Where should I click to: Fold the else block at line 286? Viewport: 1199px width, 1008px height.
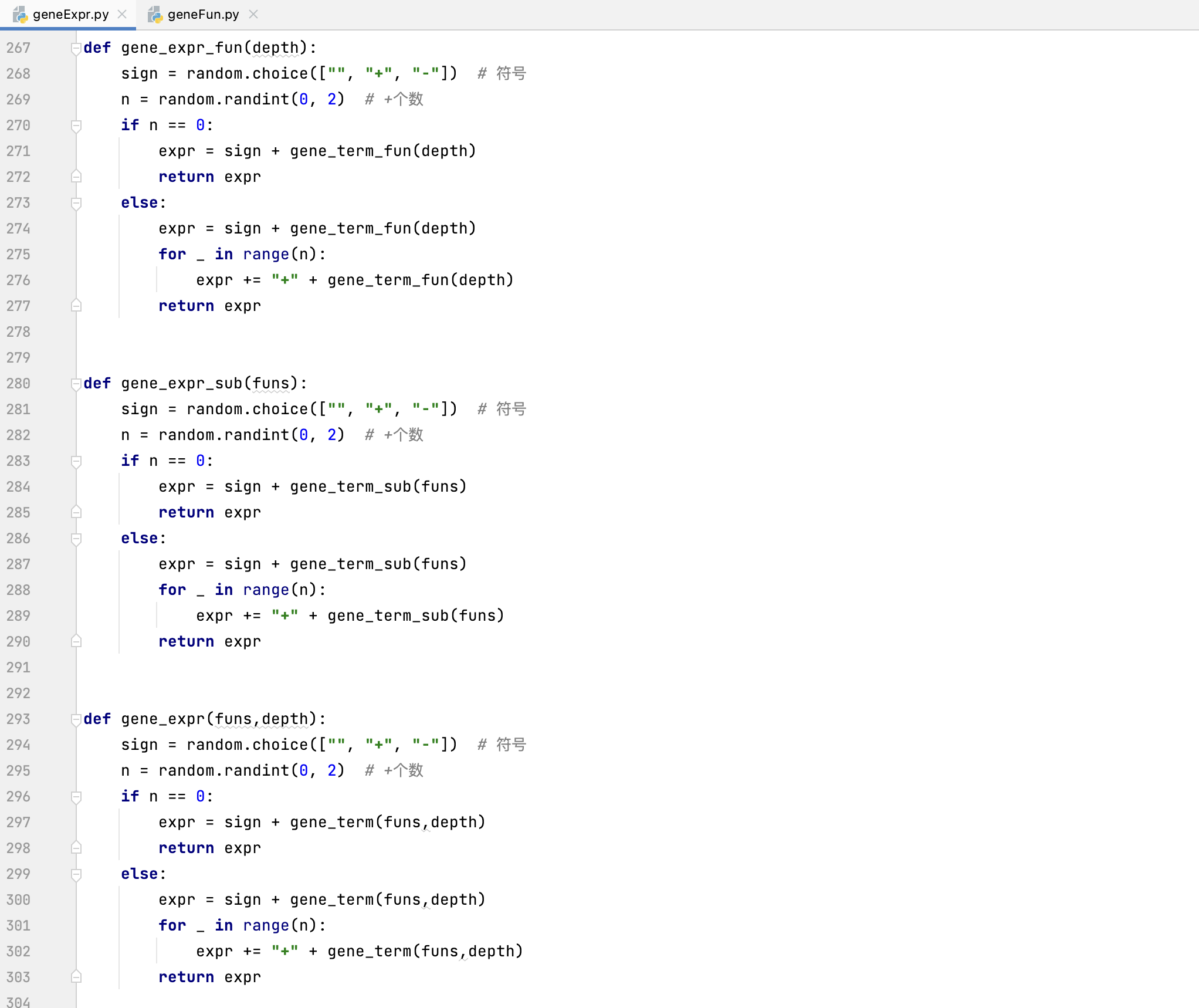tap(76, 539)
